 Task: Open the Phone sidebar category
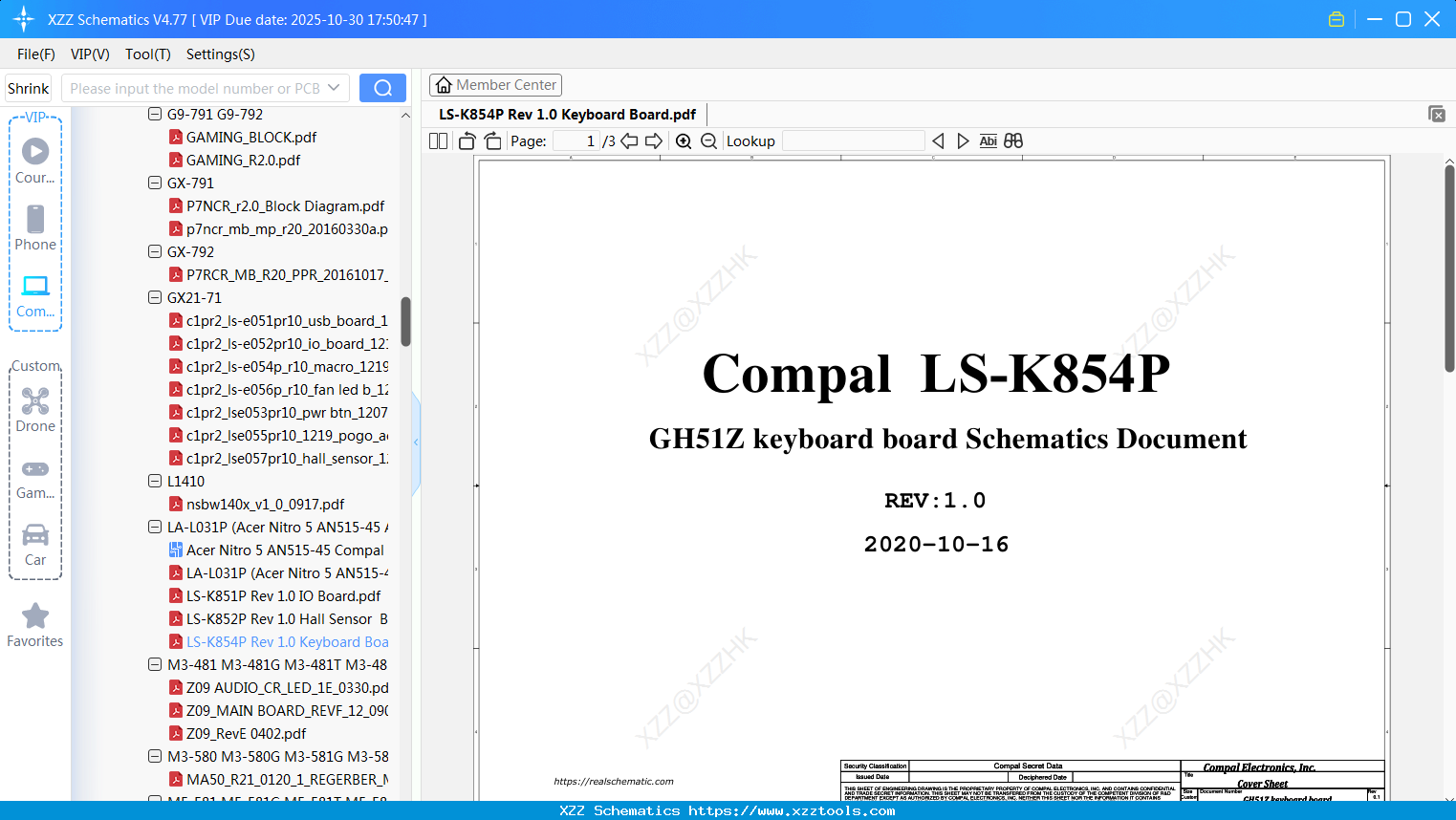[x=35, y=228]
